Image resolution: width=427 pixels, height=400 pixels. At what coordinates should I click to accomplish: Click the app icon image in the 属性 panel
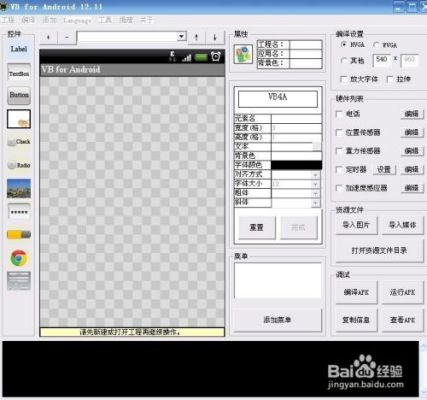tap(243, 54)
